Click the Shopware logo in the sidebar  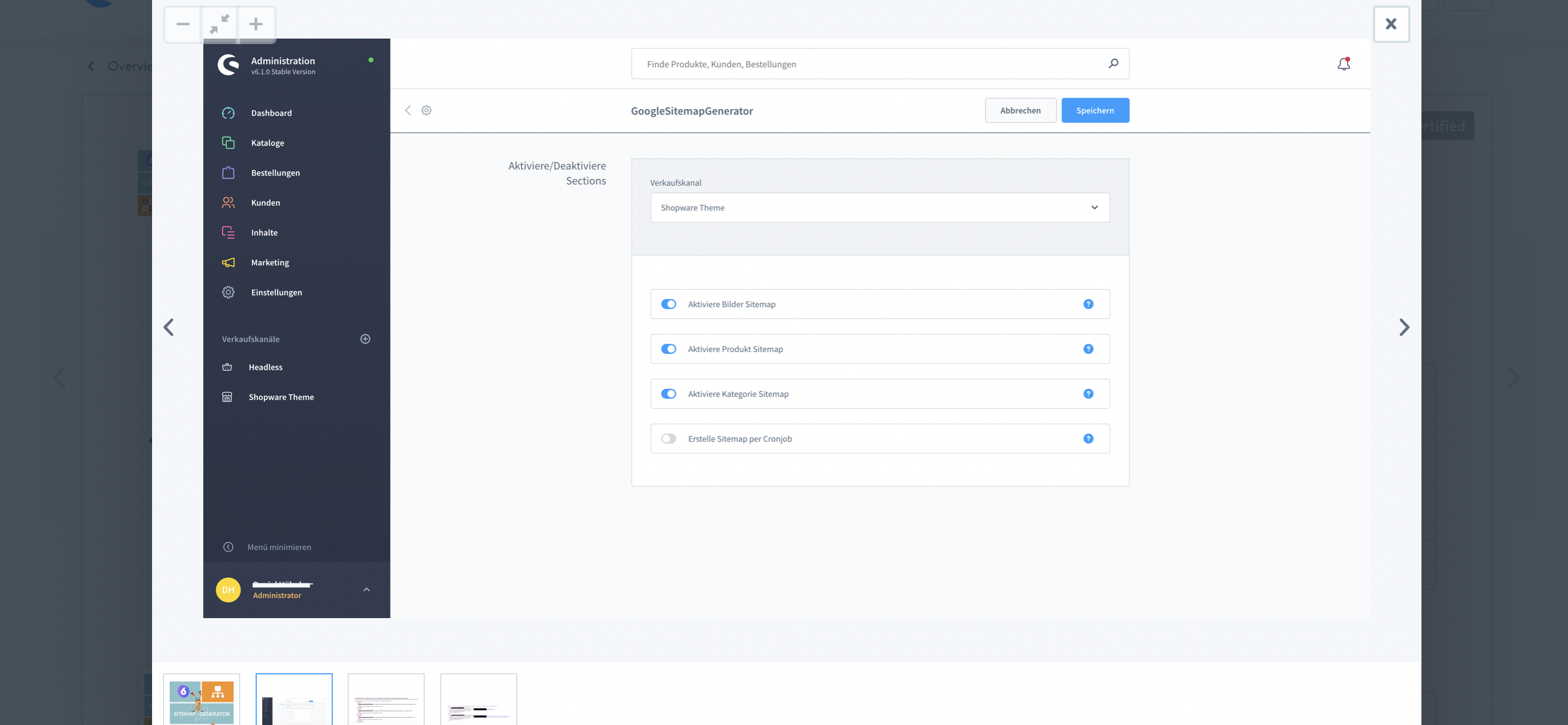click(x=228, y=64)
